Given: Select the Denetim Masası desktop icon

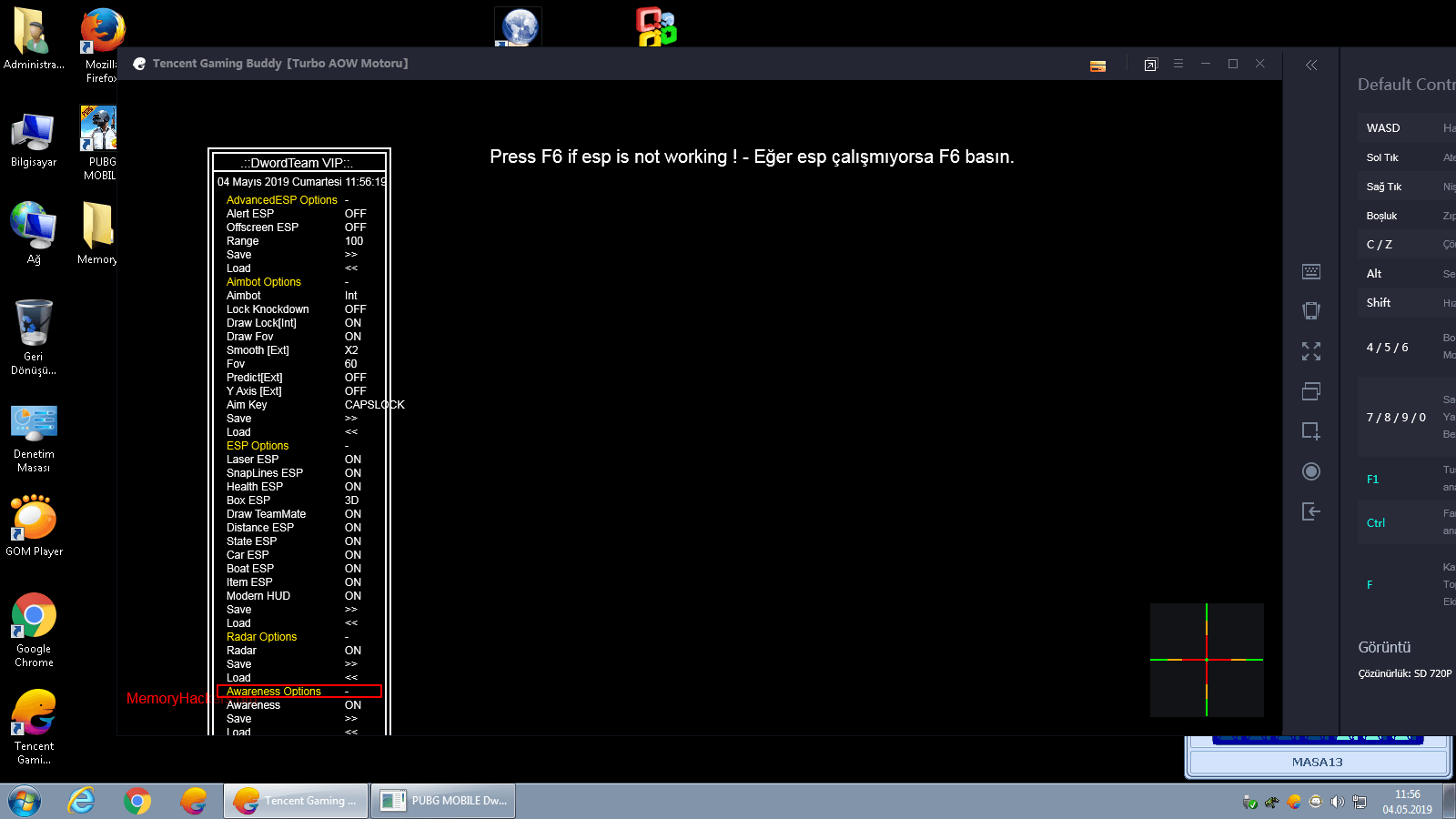Looking at the screenshot, I should (x=34, y=439).
